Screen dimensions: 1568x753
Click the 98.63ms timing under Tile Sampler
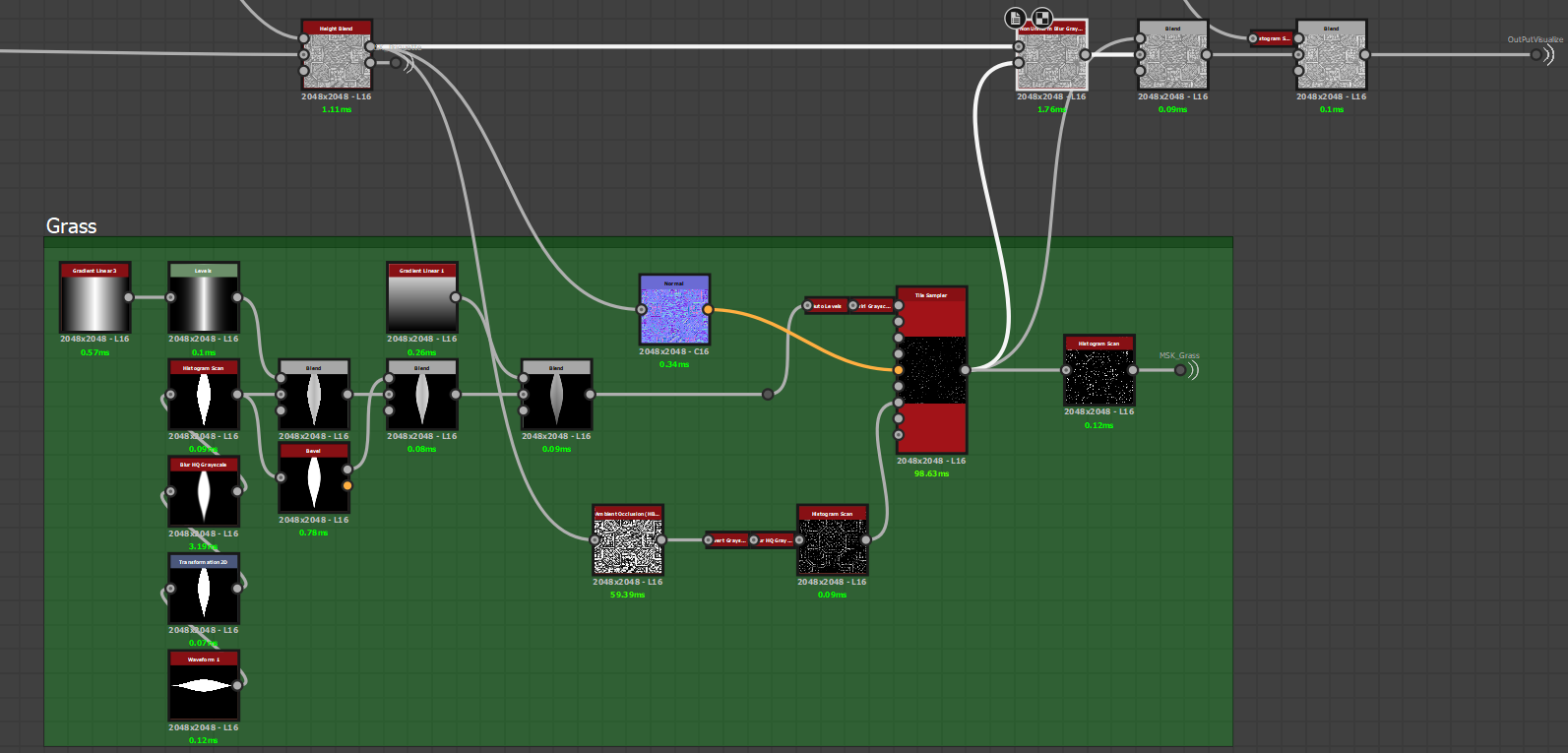(931, 473)
